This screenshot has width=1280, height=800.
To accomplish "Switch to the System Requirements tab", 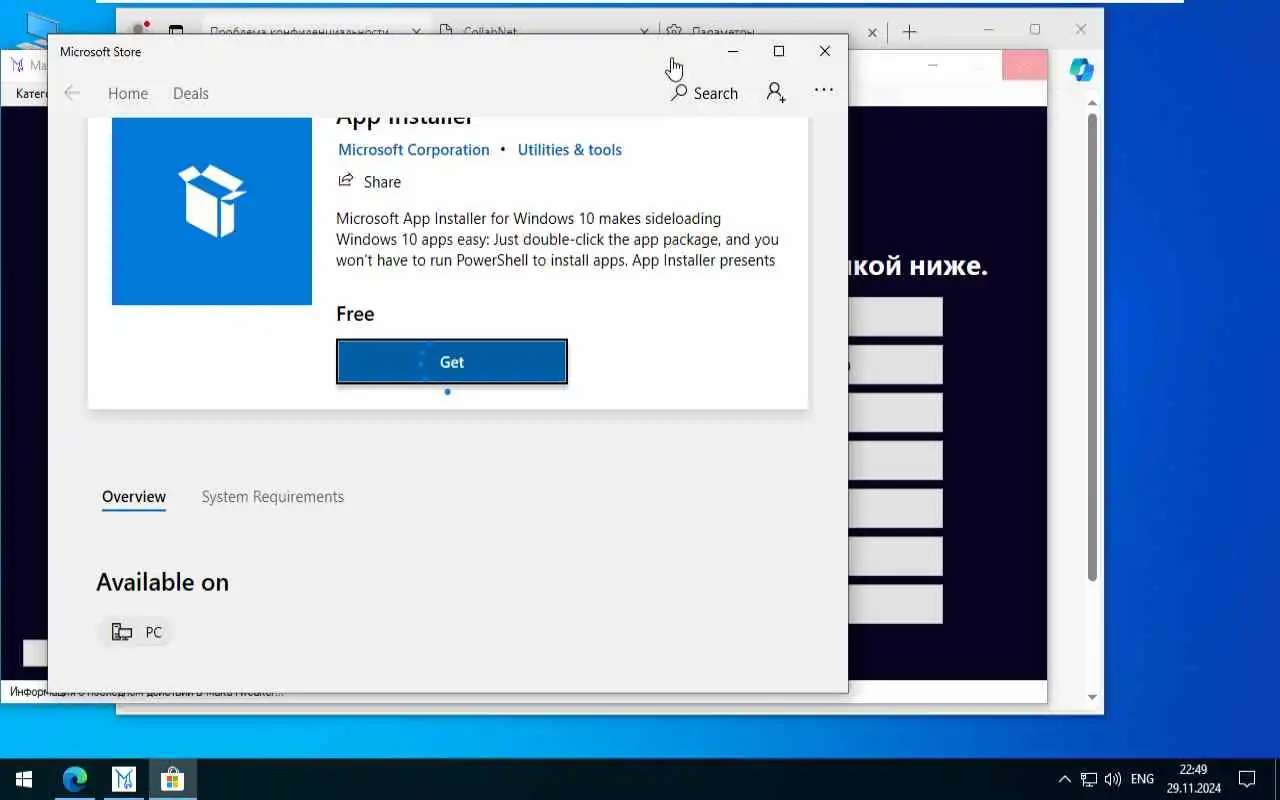I will [x=272, y=497].
